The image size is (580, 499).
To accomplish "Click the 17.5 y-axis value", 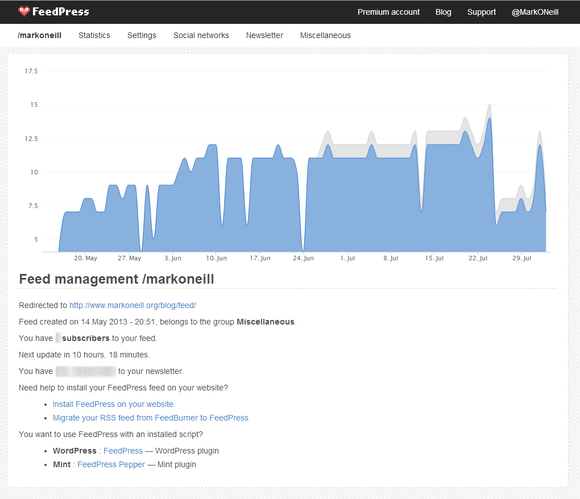I will tap(31, 71).
